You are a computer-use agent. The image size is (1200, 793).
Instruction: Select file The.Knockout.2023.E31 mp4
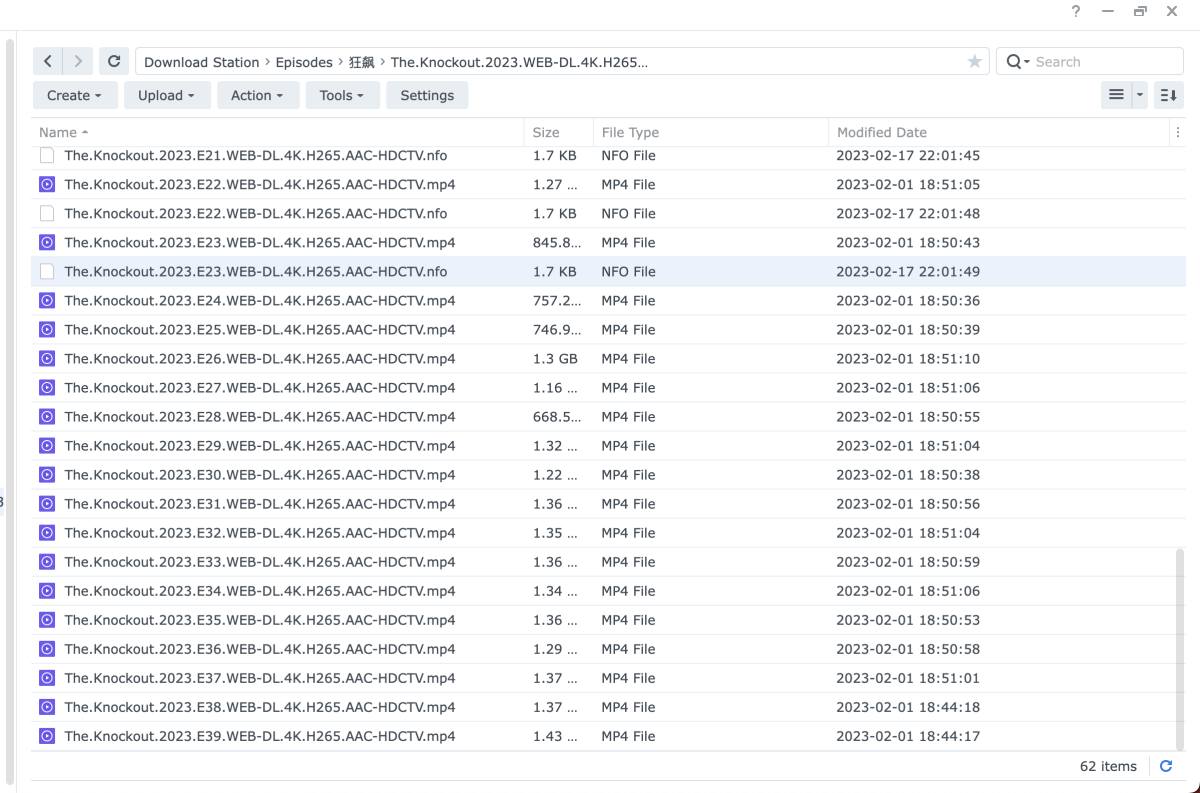click(609, 503)
